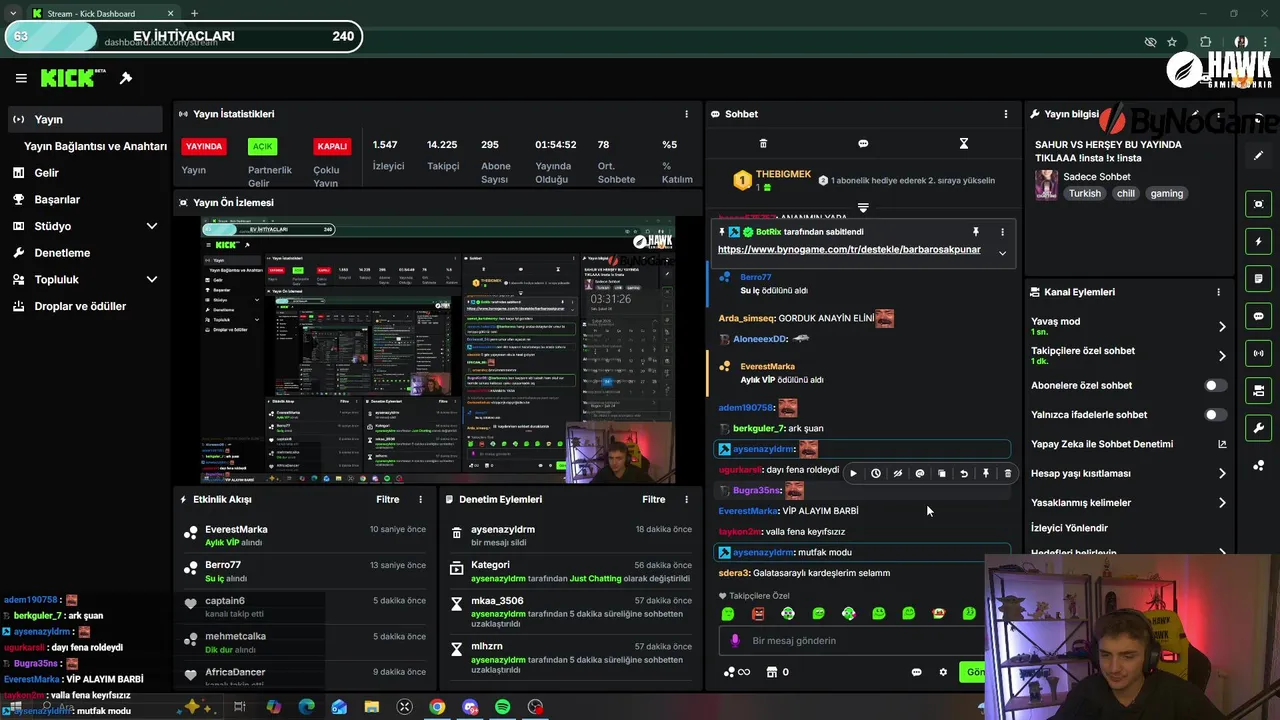Click the reply arrow in message actions

[963, 473]
